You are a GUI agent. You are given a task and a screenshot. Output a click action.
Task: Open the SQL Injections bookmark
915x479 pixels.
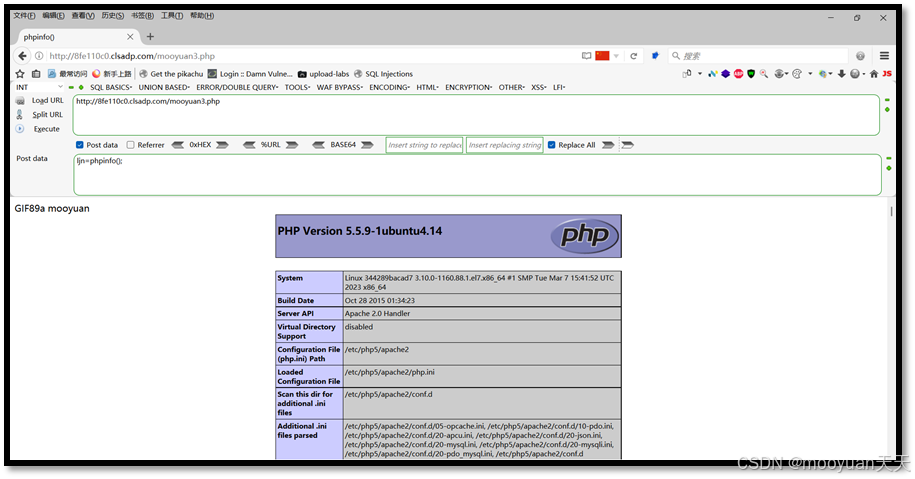pyautogui.click(x=383, y=74)
